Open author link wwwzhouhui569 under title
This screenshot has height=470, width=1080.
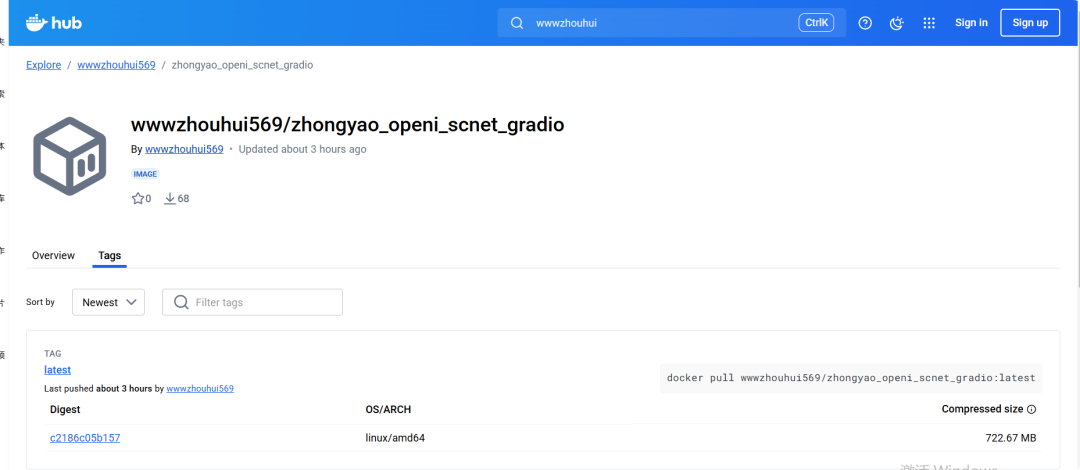(184, 149)
